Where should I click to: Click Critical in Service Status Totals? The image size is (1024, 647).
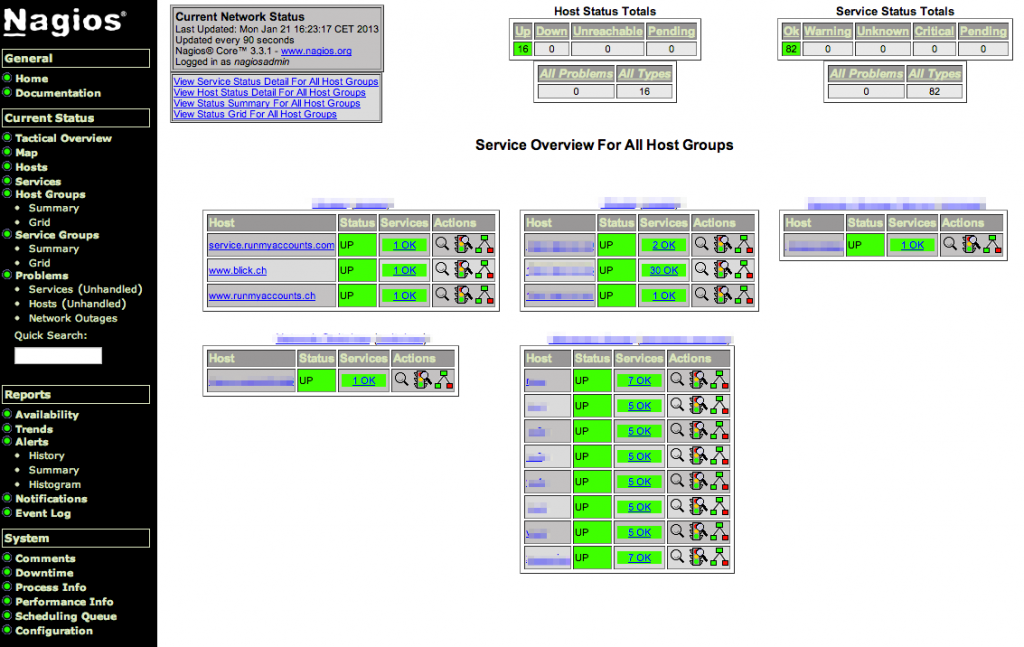click(934, 31)
